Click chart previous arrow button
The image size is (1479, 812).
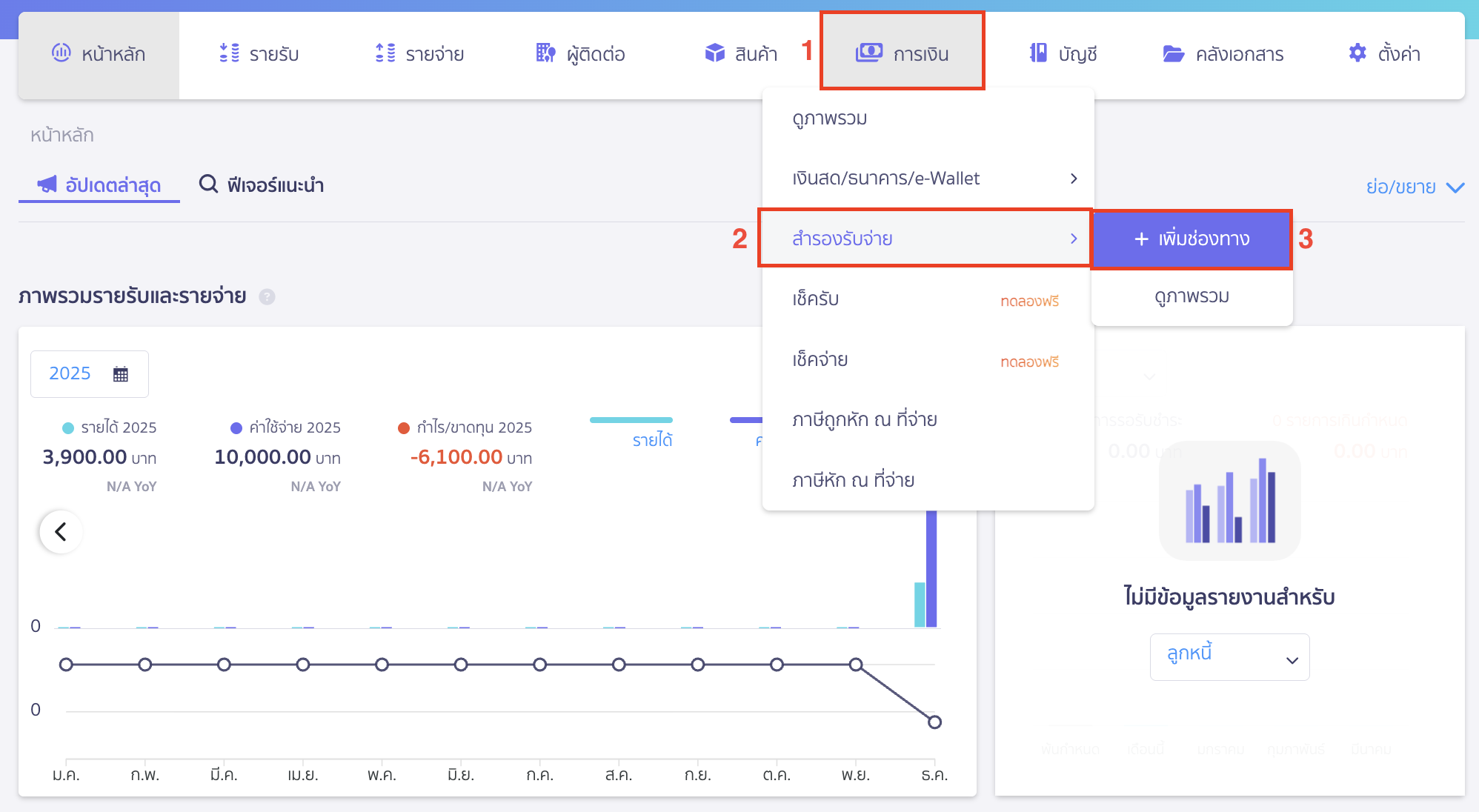(x=61, y=531)
